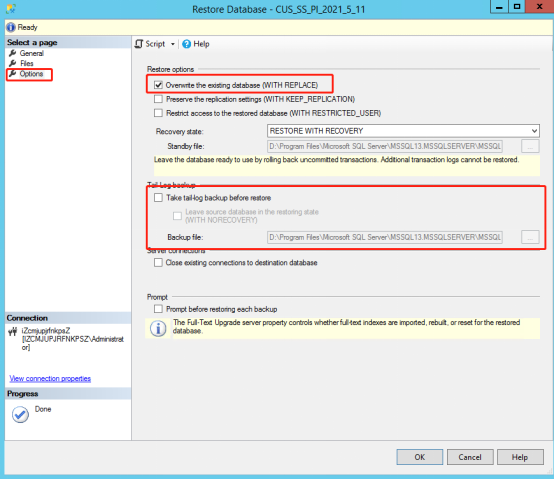Click the server connection icon
This screenshot has width=554, height=480.
pyautogui.click(x=13, y=331)
